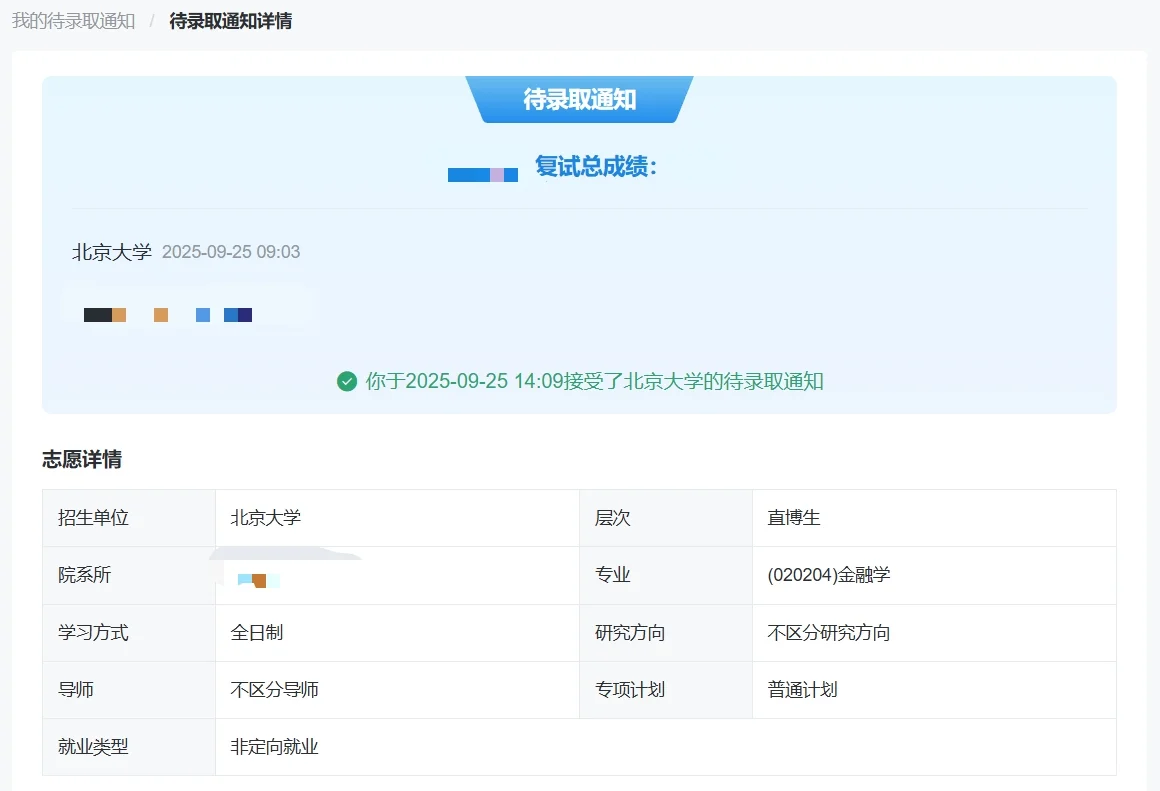1160x791 pixels.
Task: Click the (020204)金融学 value cell
Action: [934, 576]
